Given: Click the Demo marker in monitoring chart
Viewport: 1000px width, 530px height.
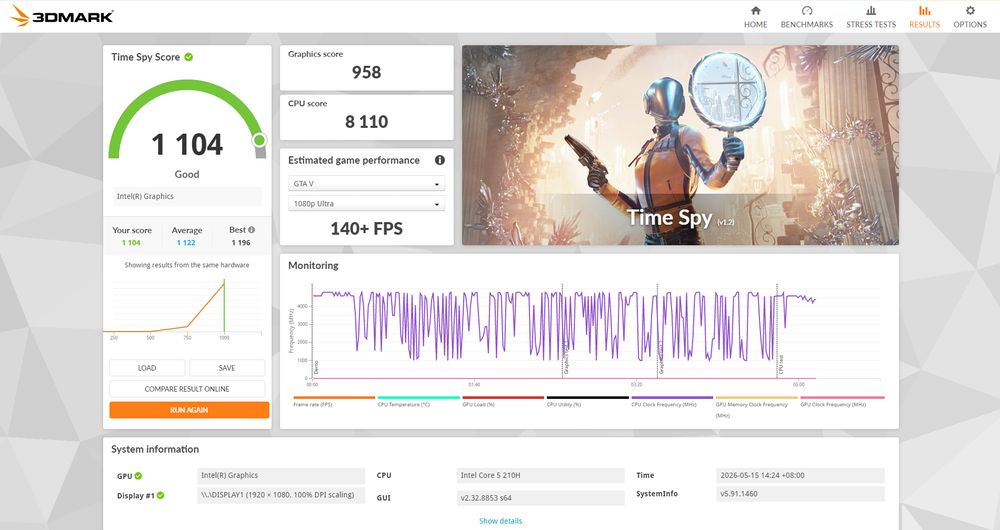Looking at the screenshot, I should pos(315,367).
